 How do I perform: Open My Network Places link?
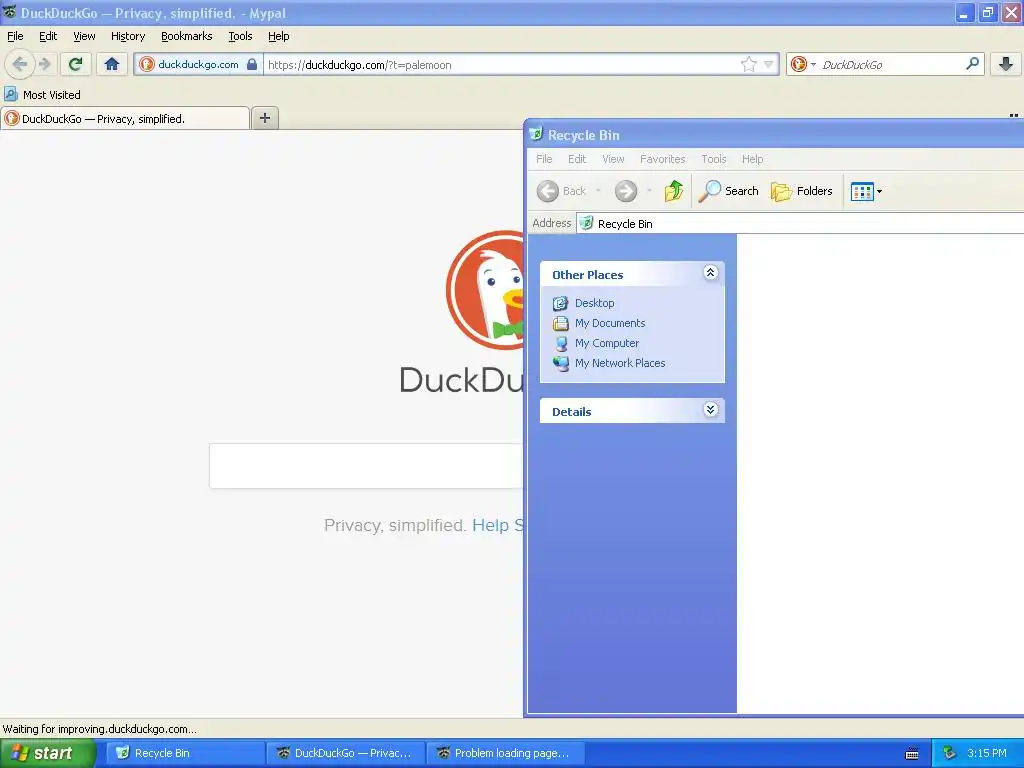pos(620,363)
